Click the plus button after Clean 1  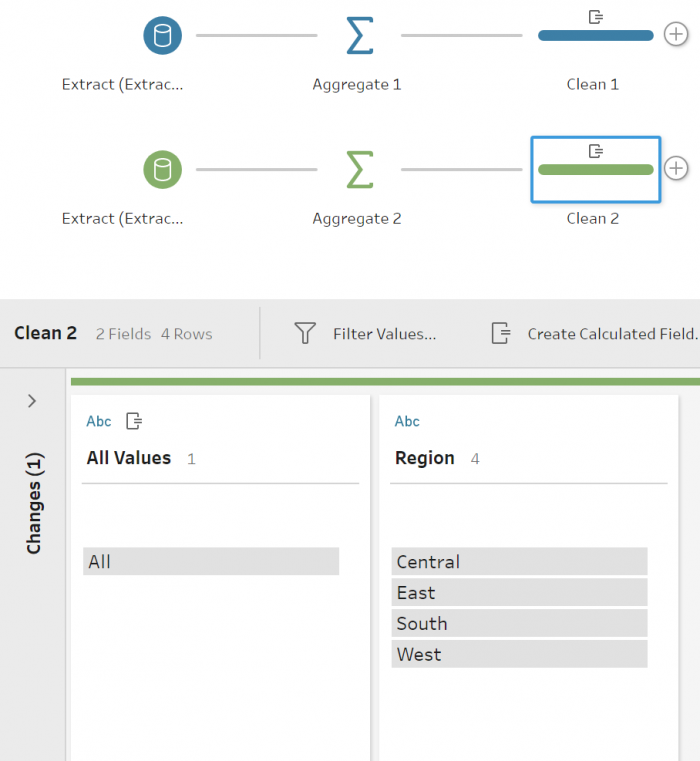[676, 34]
